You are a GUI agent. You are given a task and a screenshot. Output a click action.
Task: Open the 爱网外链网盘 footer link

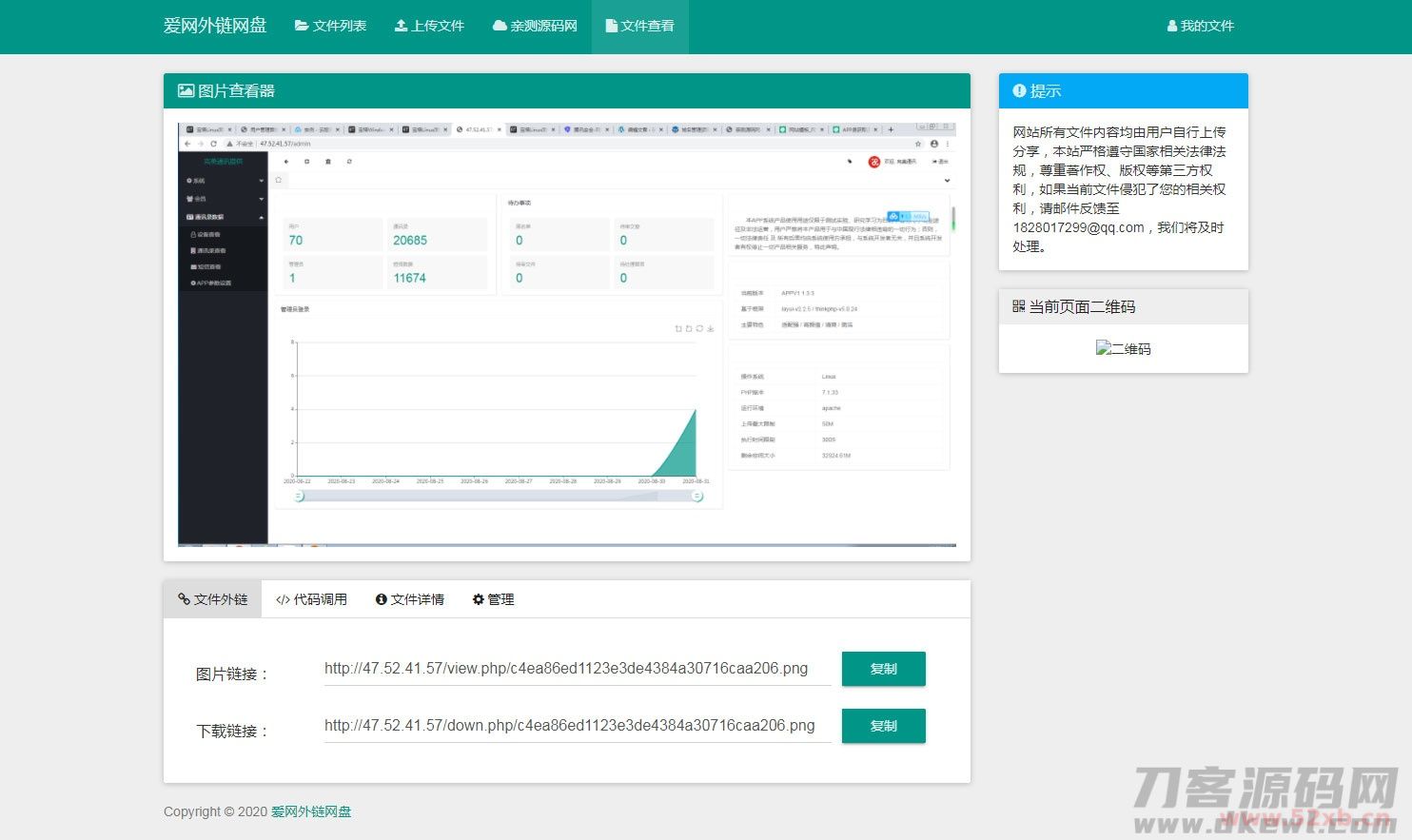pos(310,811)
